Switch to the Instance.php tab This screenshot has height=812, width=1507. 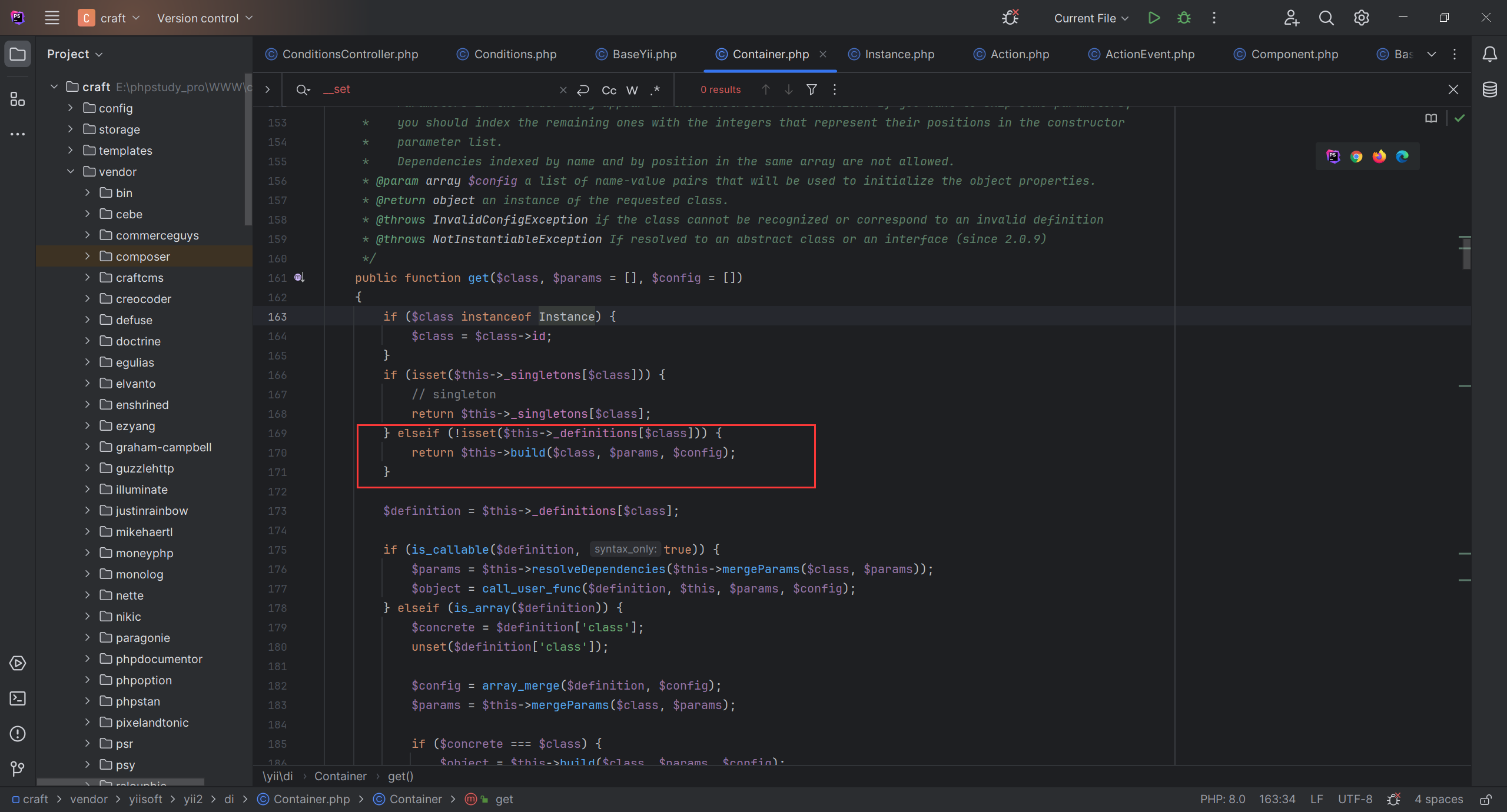coord(899,54)
